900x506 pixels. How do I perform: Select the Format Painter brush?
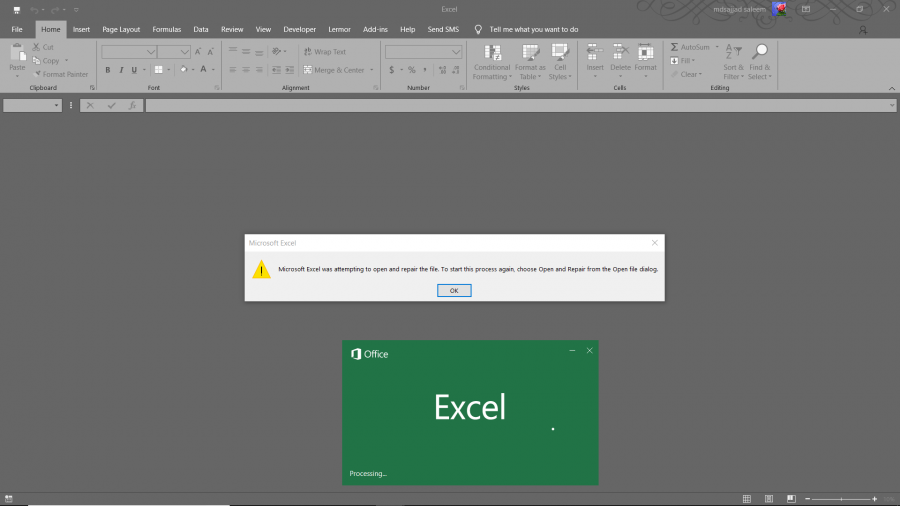(x=37, y=74)
